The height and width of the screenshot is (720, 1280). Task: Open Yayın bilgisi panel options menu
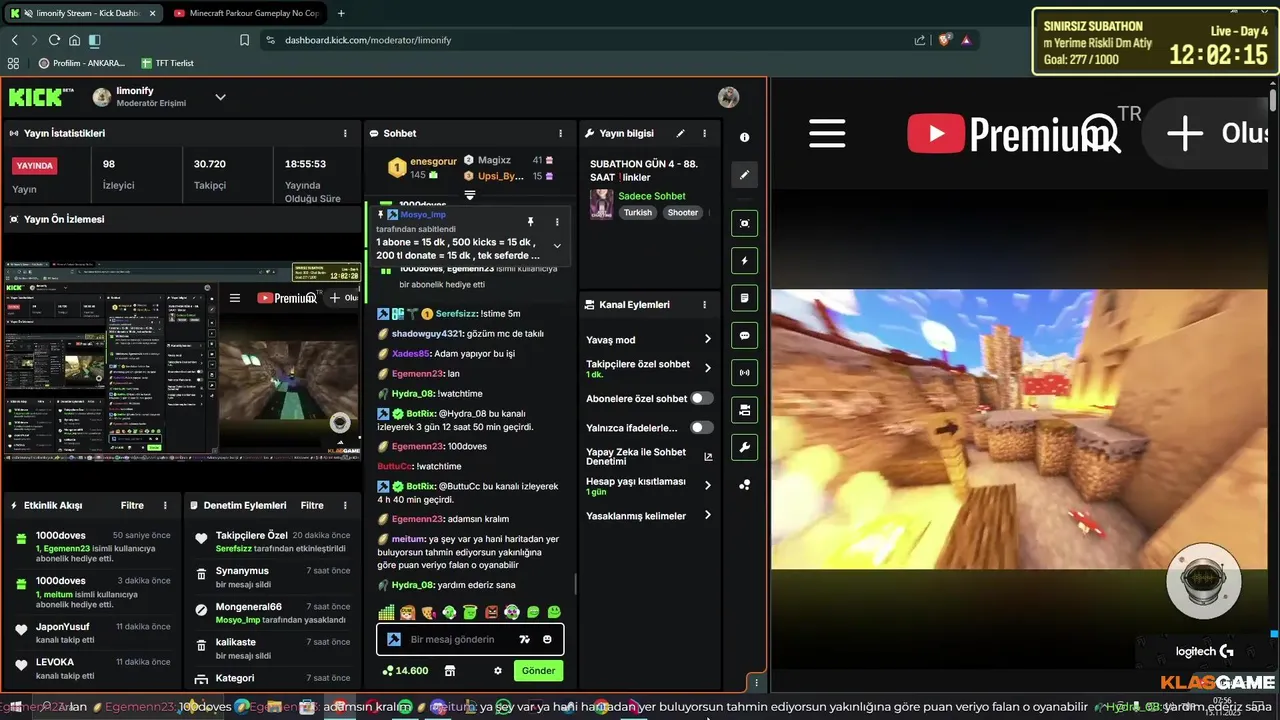point(705,133)
